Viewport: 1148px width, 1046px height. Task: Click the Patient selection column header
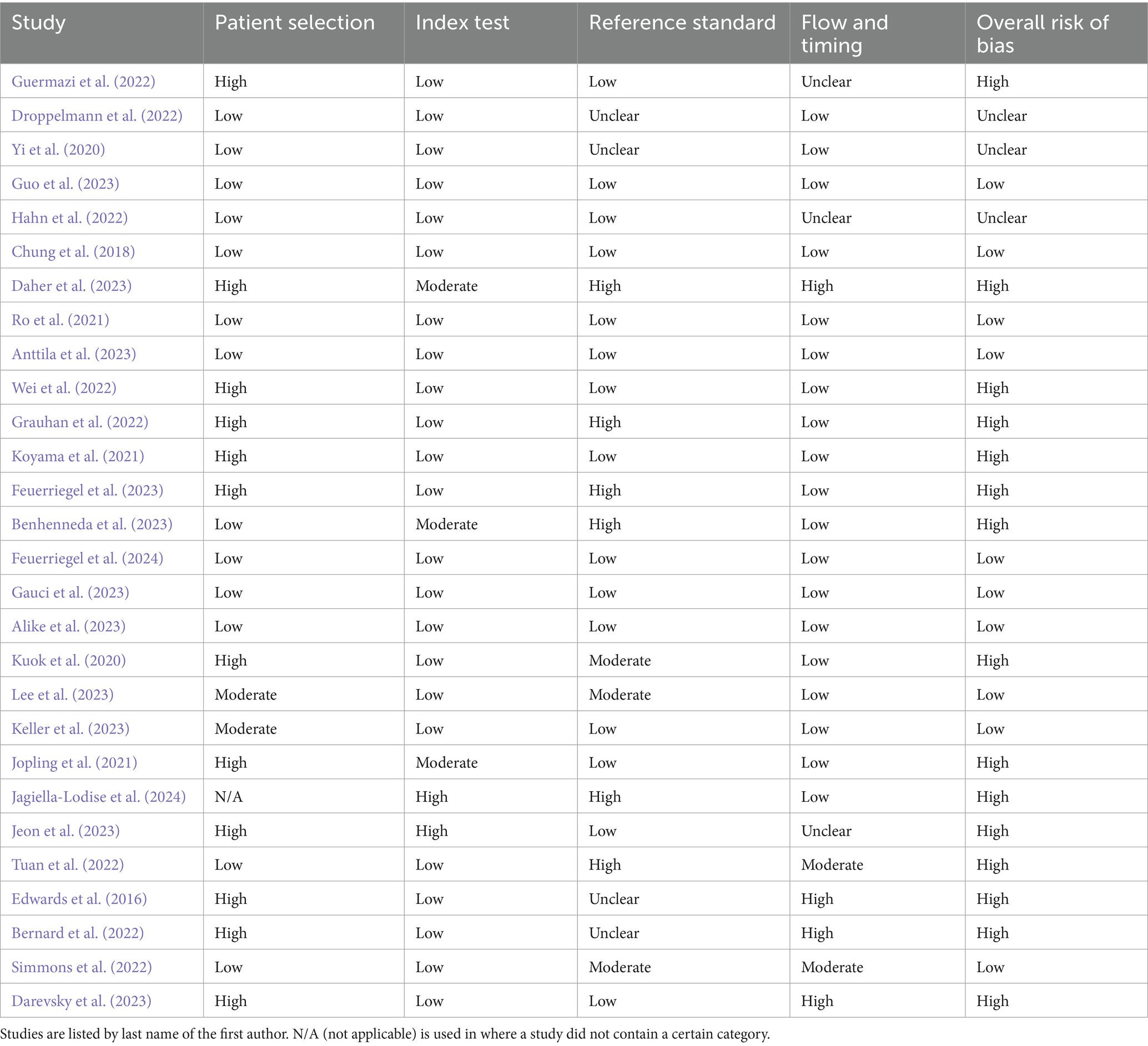(294, 23)
